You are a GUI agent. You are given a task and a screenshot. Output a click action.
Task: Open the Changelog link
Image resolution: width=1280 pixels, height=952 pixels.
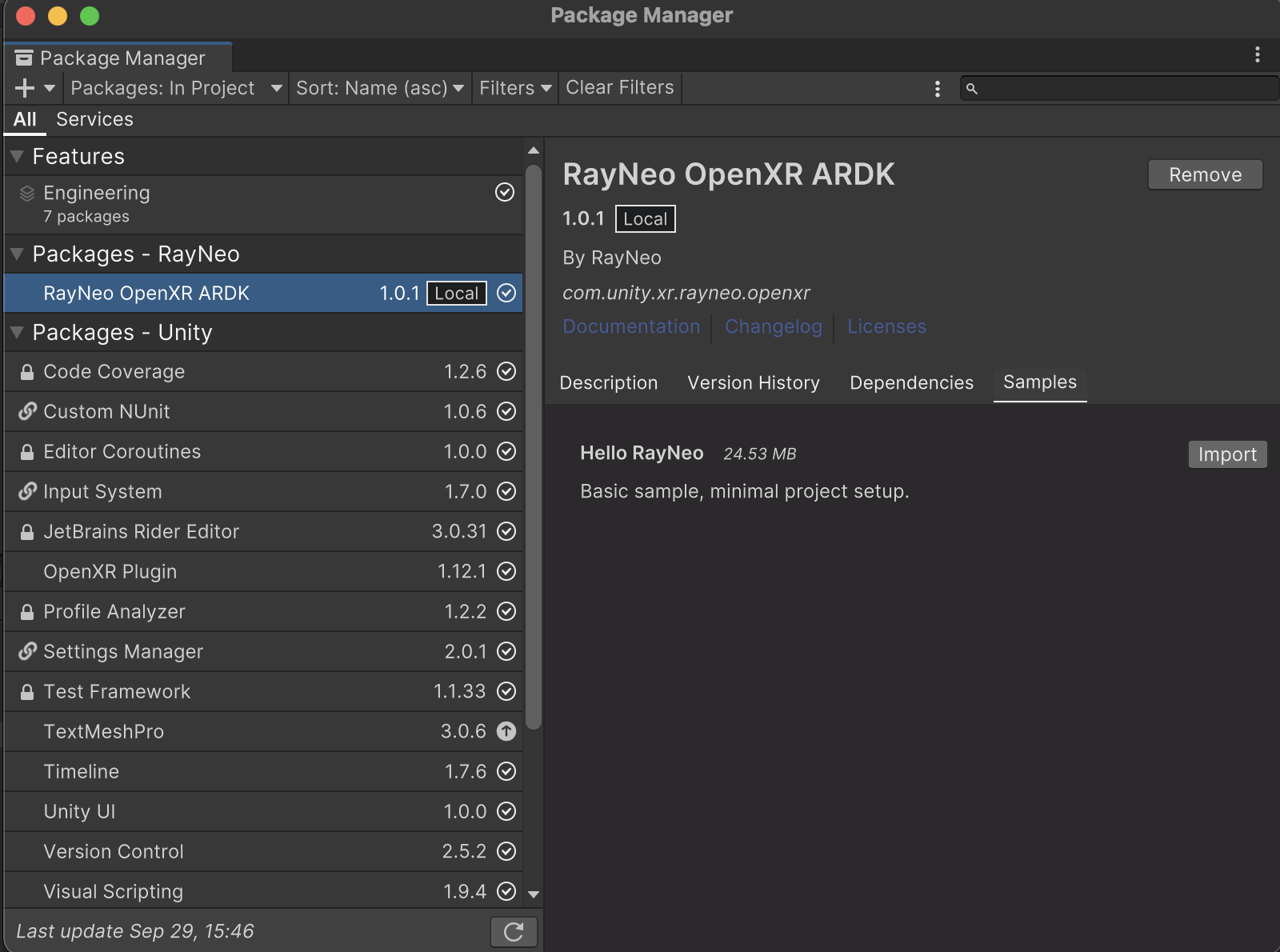point(774,326)
